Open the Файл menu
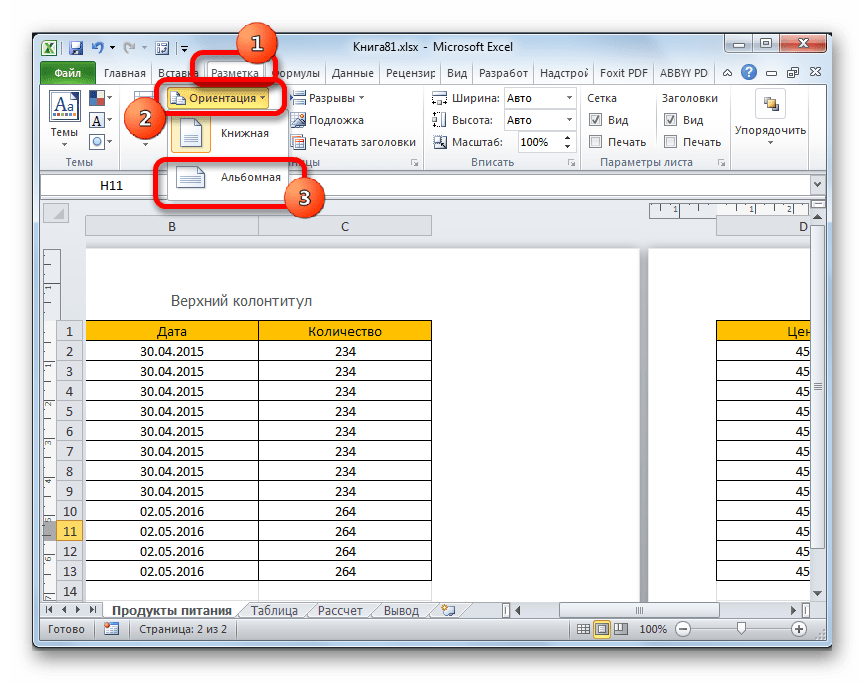Screen dimensions: 864x683 (63, 72)
